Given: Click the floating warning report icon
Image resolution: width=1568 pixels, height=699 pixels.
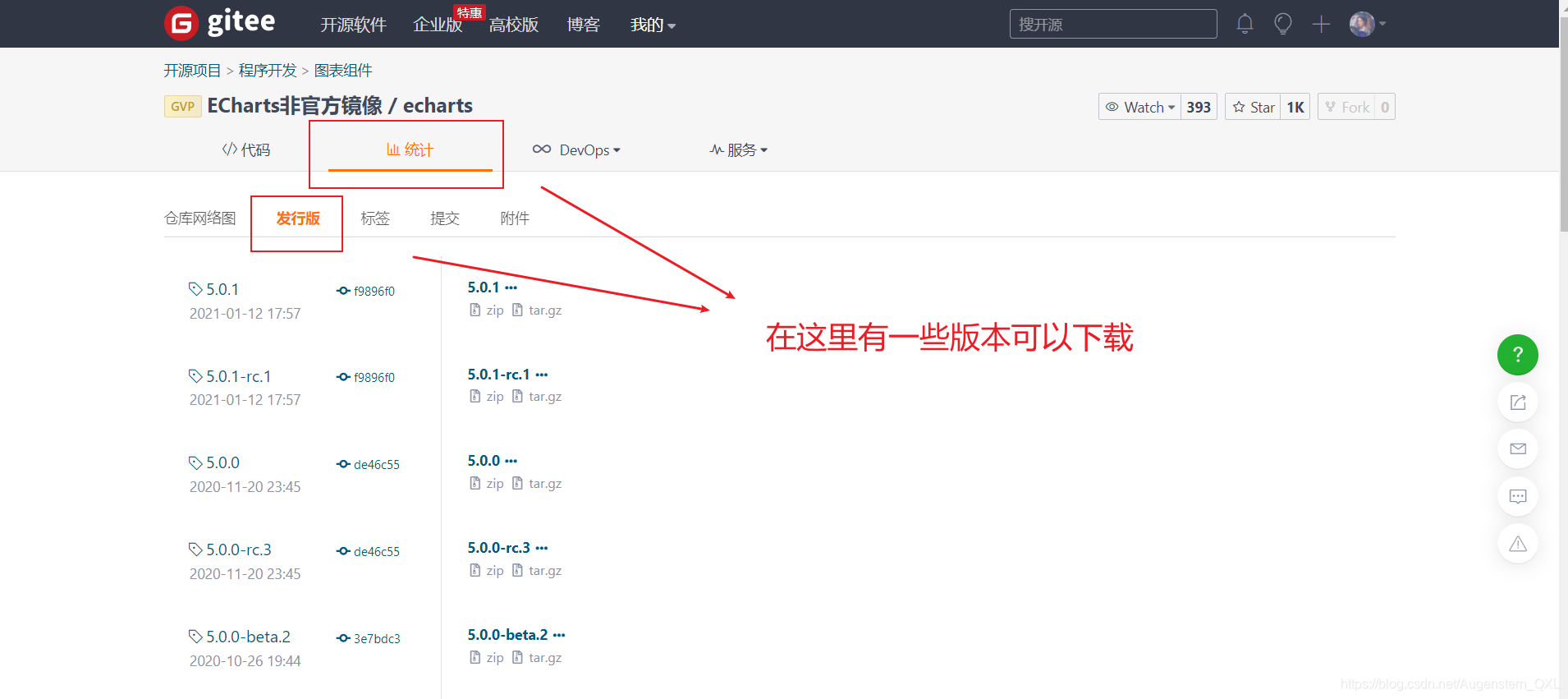Looking at the screenshot, I should pyautogui.click(x=1518, y=544).
